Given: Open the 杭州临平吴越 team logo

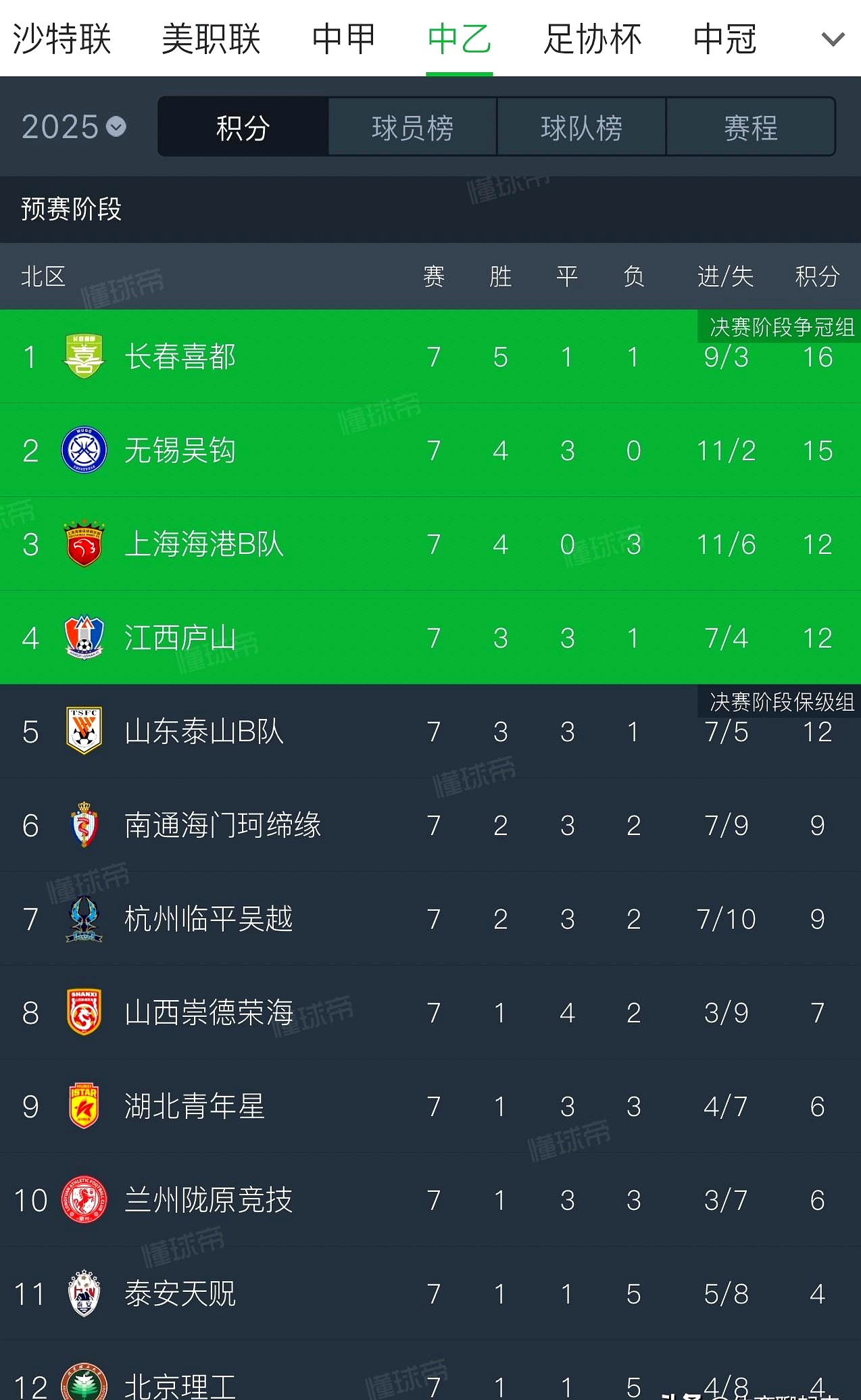Looking at the screenshot, I should pos(84,918).
